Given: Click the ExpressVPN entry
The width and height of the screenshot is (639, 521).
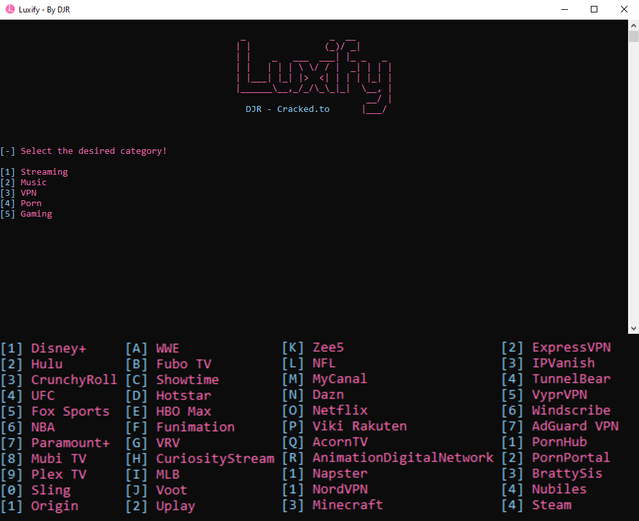Looking at the screenshot, I should pos(556,347).
